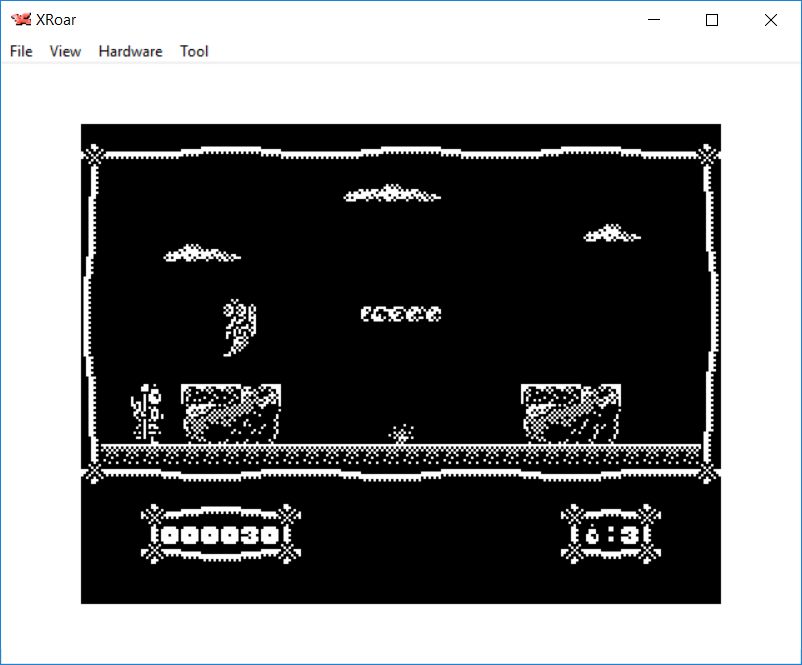Open the Tool menu
Image resolution: width=802 pixels, height=665 pixels.
click(x=194, y=51)
